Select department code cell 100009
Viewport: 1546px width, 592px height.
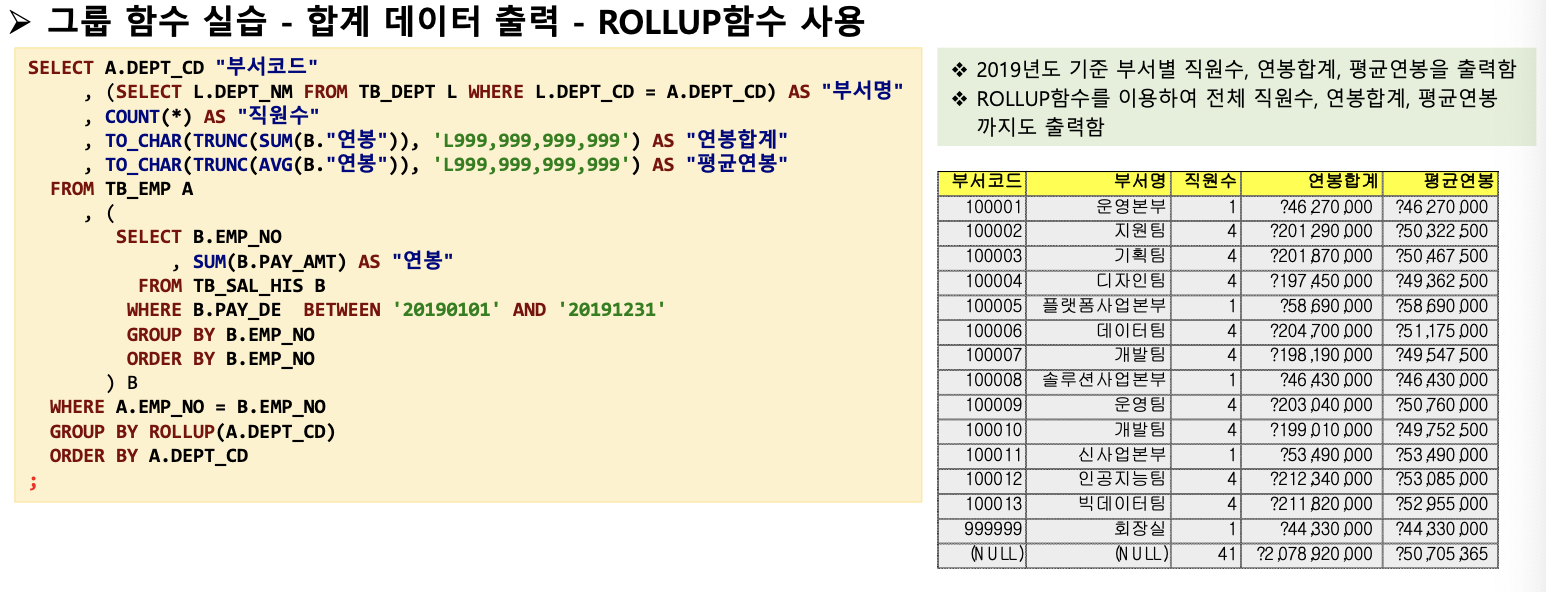(x=982, y=405)
